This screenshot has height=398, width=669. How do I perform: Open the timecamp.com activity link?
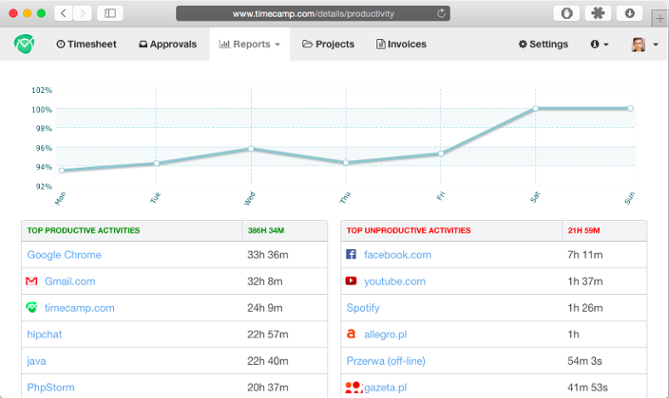(x=79, y=308)
